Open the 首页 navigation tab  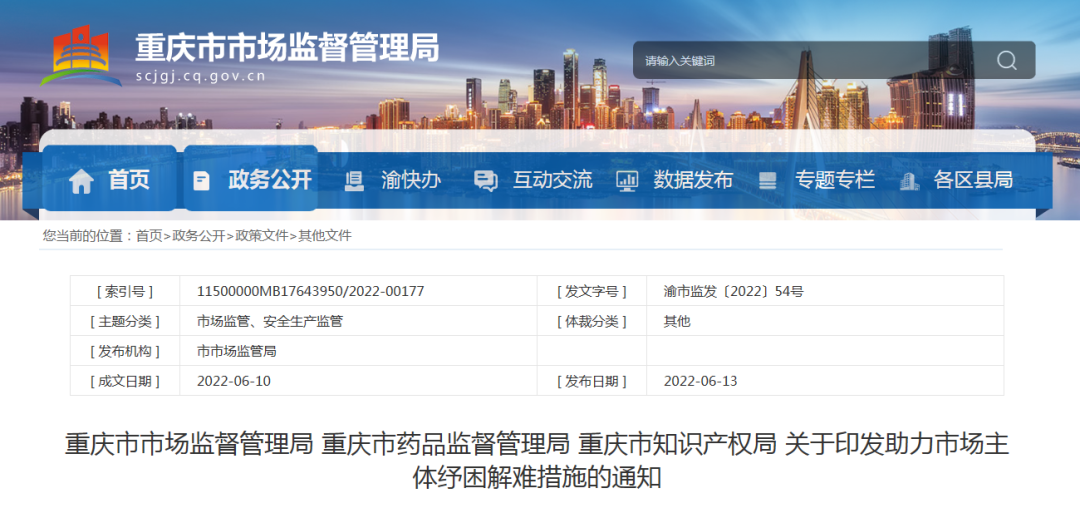point(129,180)
